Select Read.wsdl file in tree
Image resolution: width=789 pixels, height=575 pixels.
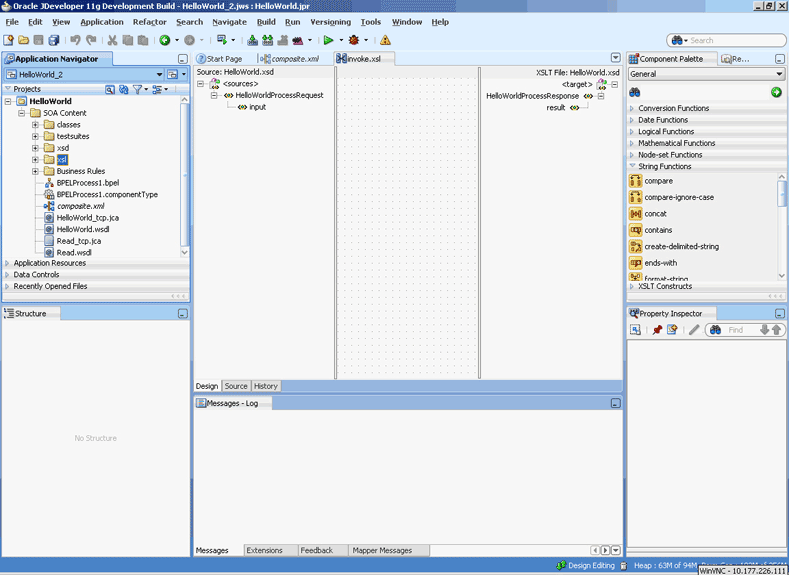click(68, 253)
